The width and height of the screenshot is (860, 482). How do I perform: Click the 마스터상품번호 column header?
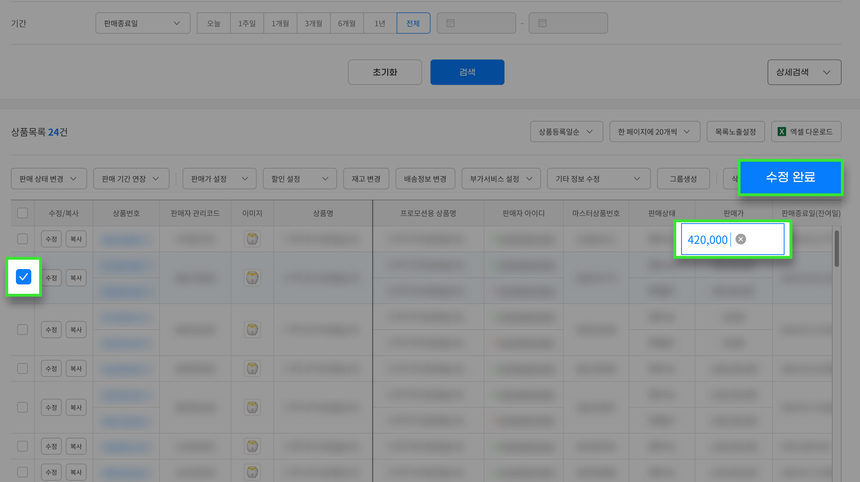(x=596, y=213)
